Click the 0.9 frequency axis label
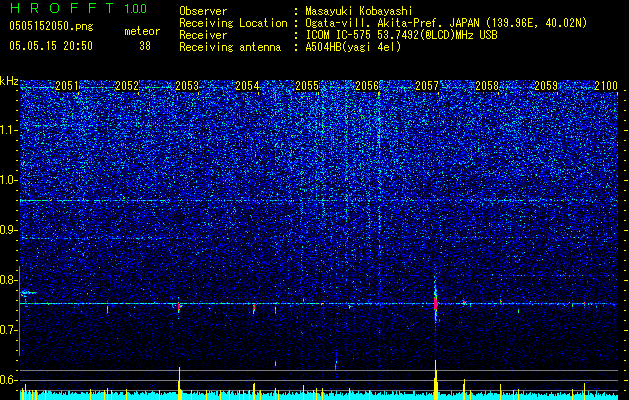This screenshot has height=400, width=629. [9, 230]
